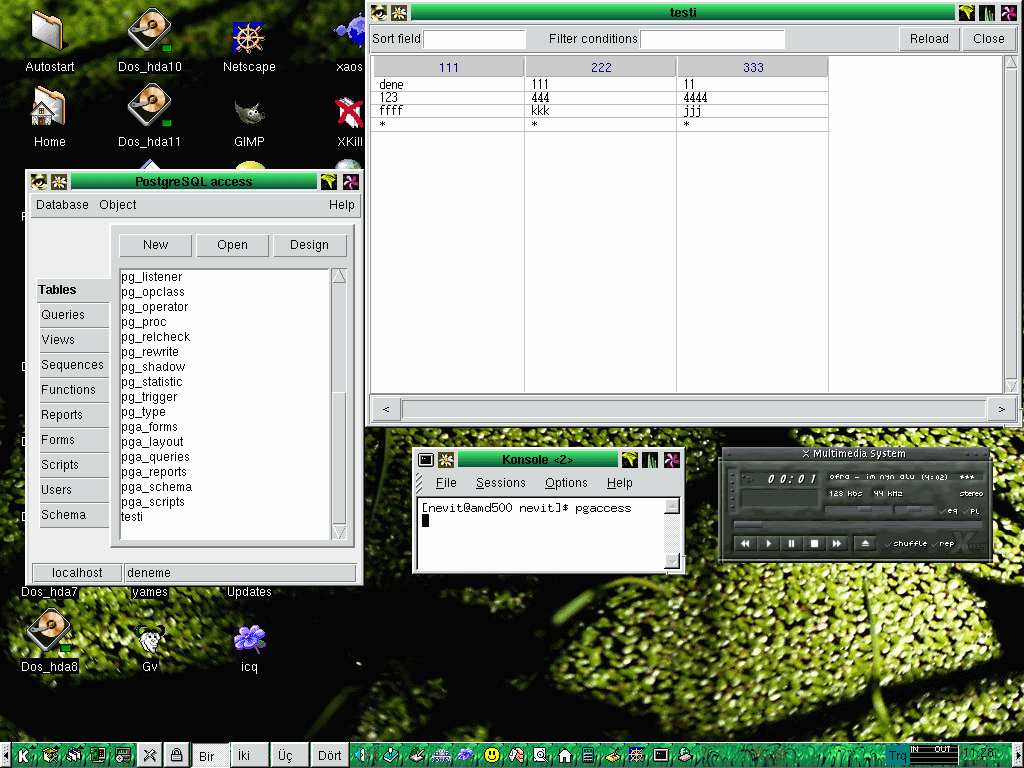Stop playback in the multimedia player

tap(814, 543)
